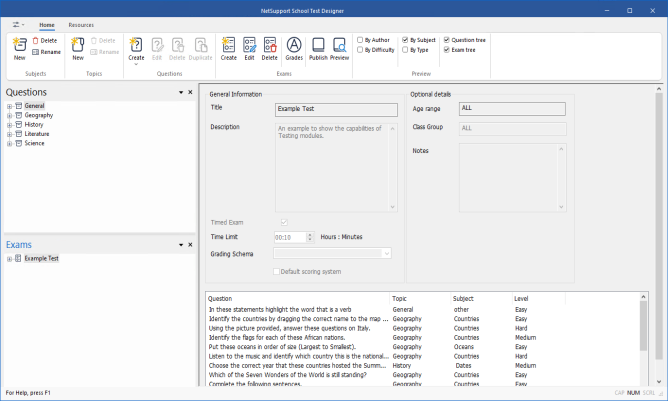Select the History tree item

pyautogui.click(x=34, y=124)
